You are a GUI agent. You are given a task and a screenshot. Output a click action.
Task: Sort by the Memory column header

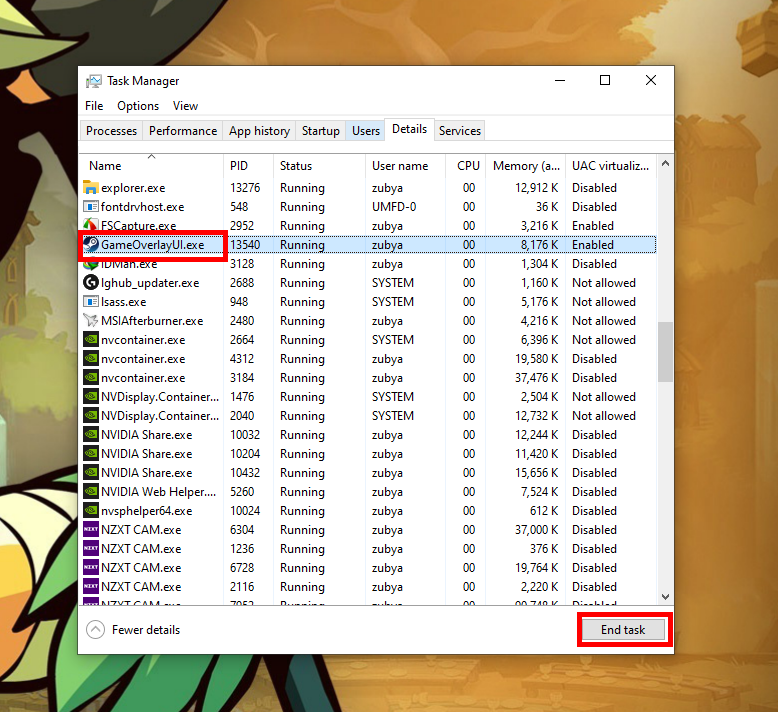(x=525, y=165)
